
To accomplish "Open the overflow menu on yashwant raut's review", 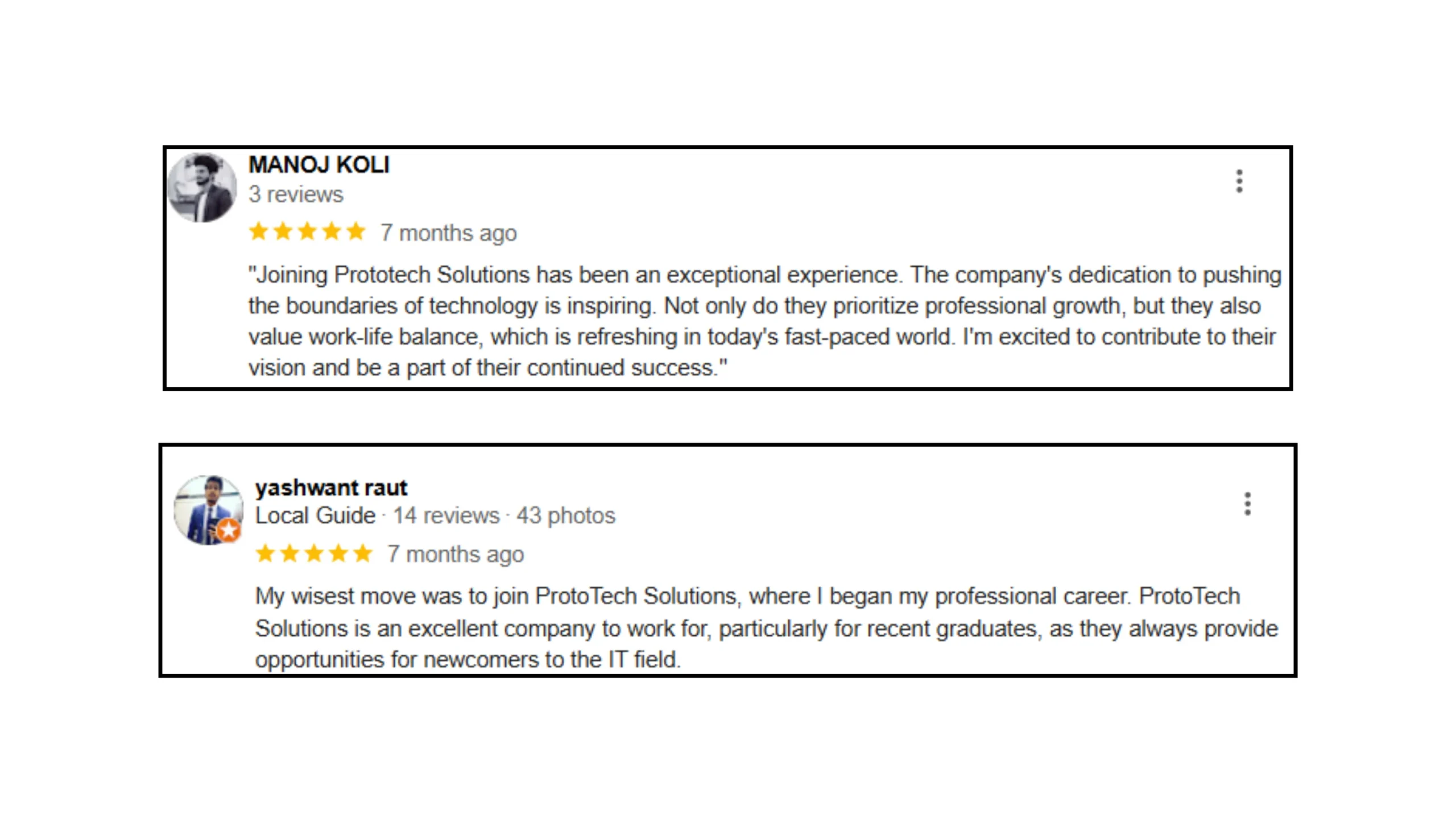I will coord(1247,503).
